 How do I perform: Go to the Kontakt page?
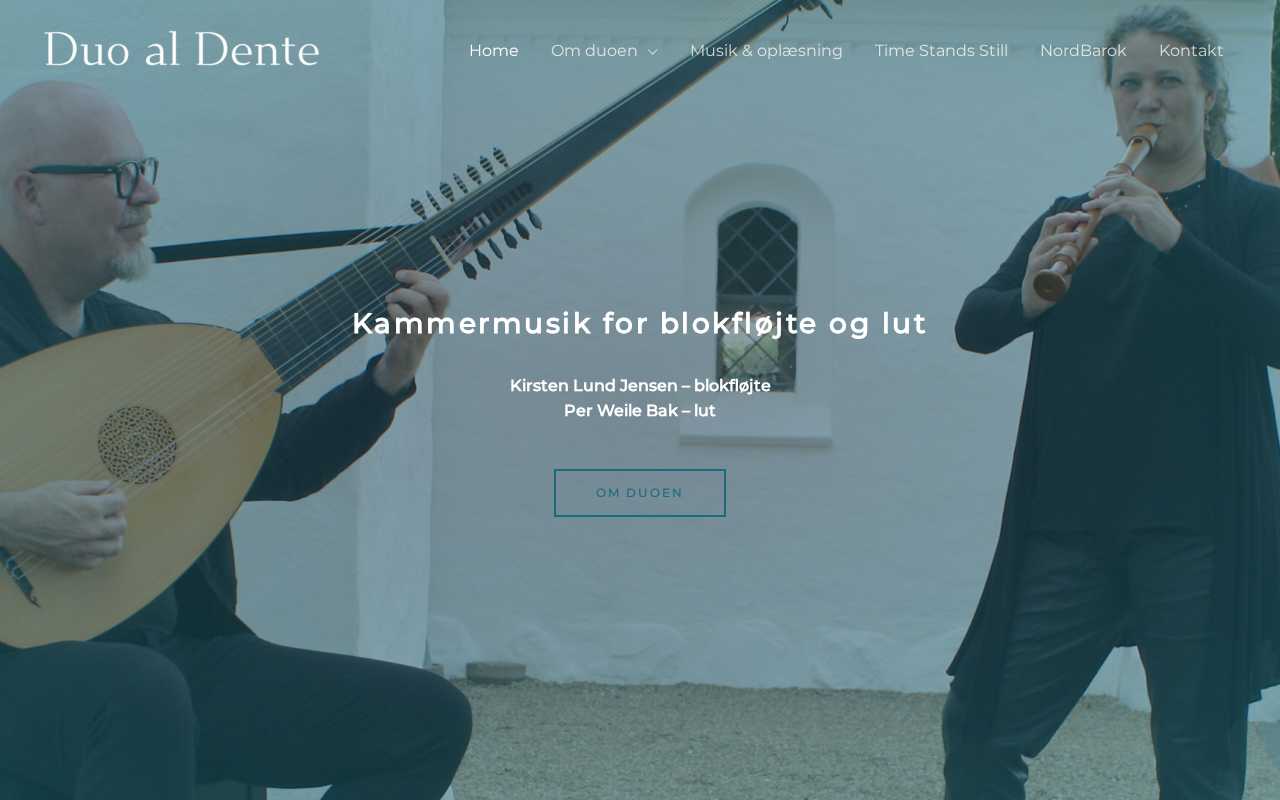(1191, 50)
